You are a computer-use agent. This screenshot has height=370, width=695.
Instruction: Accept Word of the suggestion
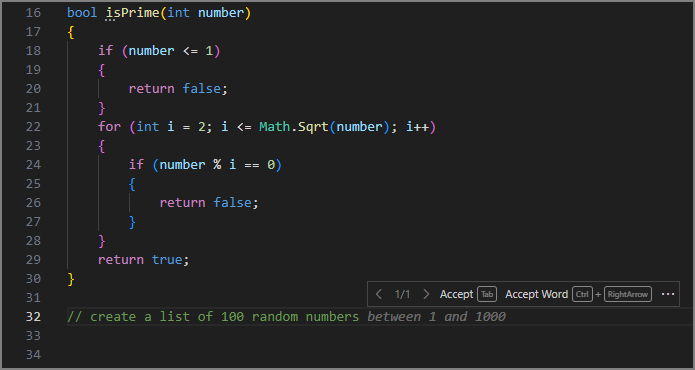pyautogui.click(x=536, y=294)
